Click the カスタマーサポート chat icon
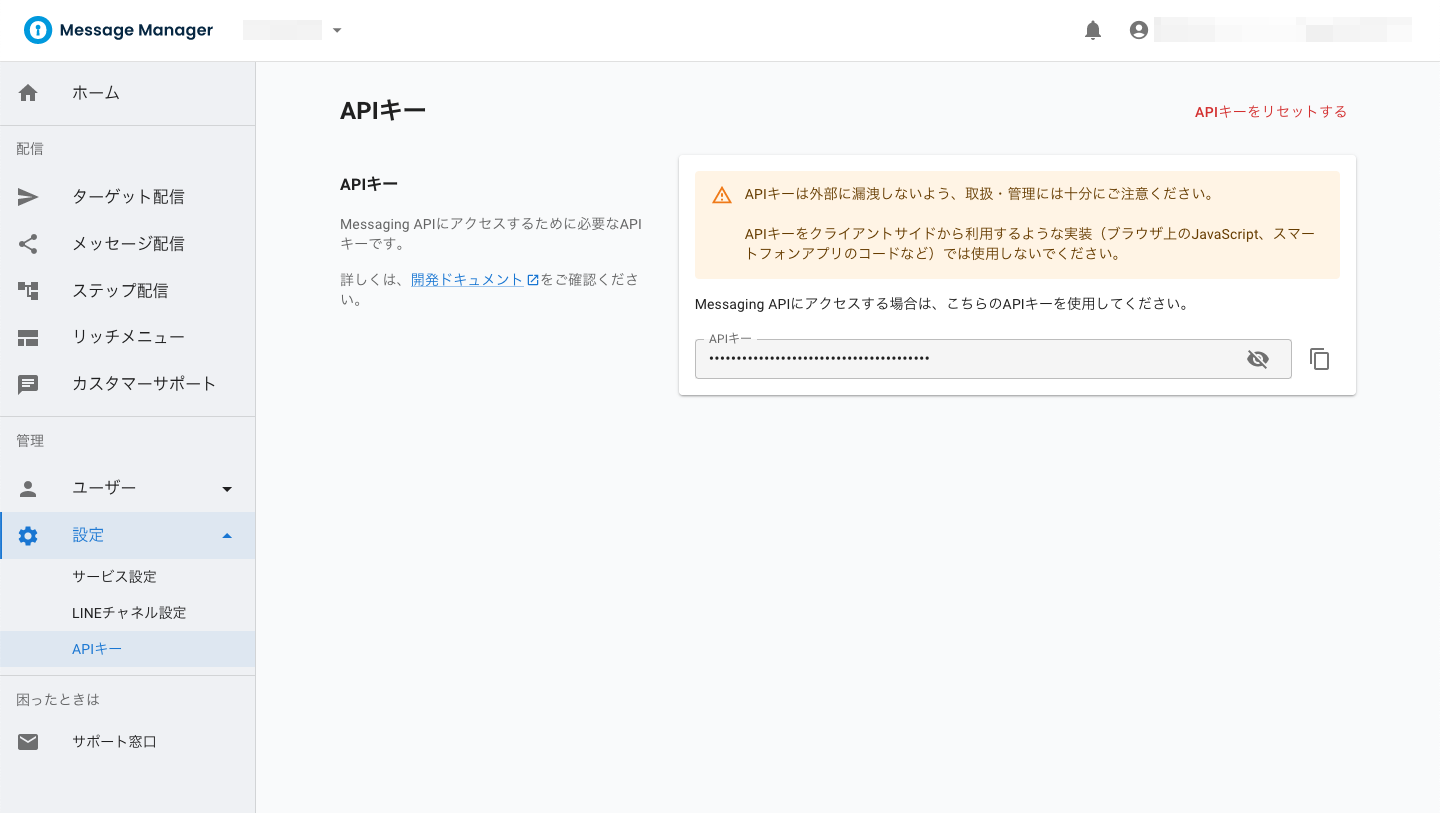This screenshot has height=813, width=1440. (28, 384)
